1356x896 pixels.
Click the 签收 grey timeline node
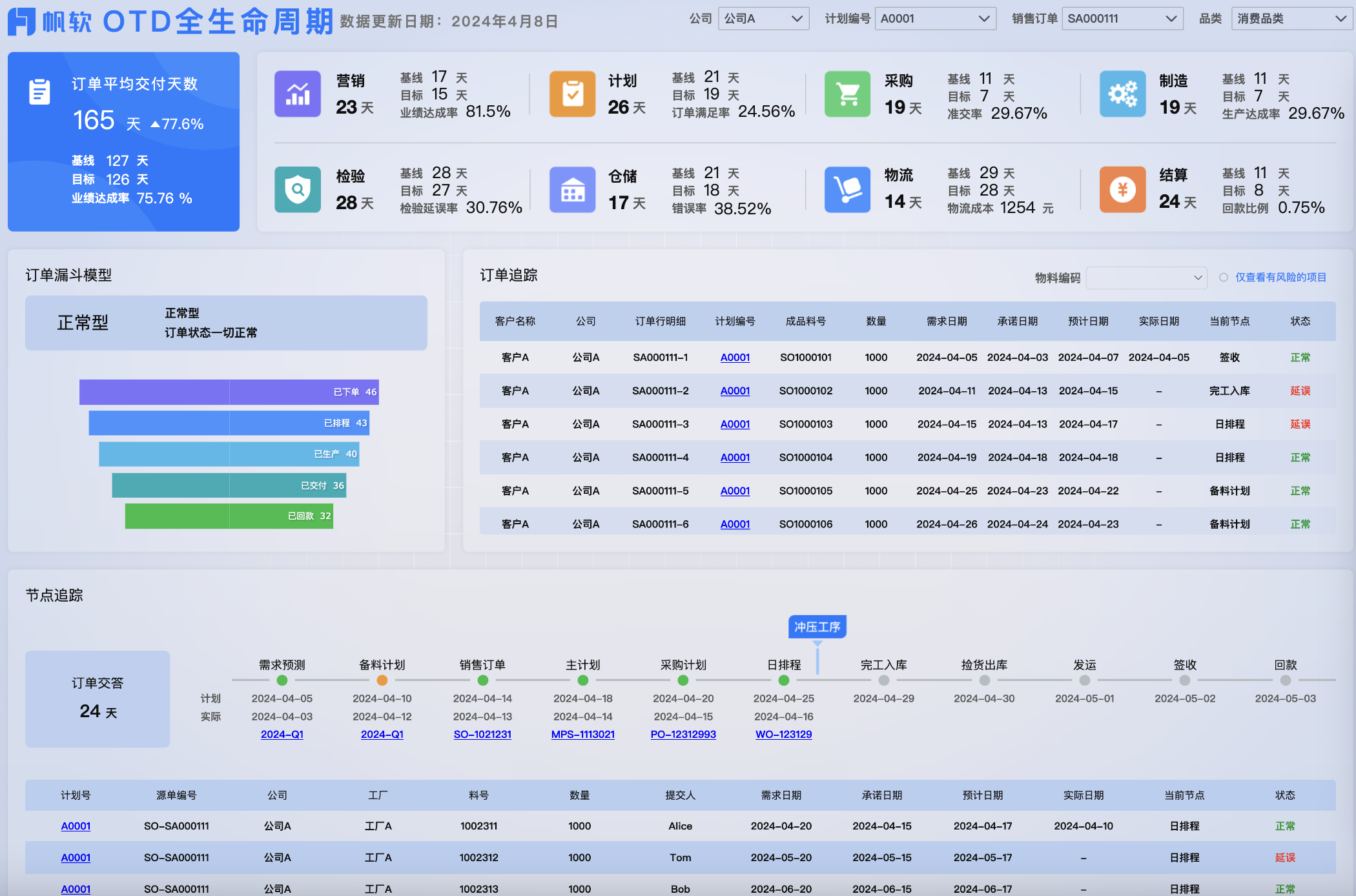[1185, 680]
